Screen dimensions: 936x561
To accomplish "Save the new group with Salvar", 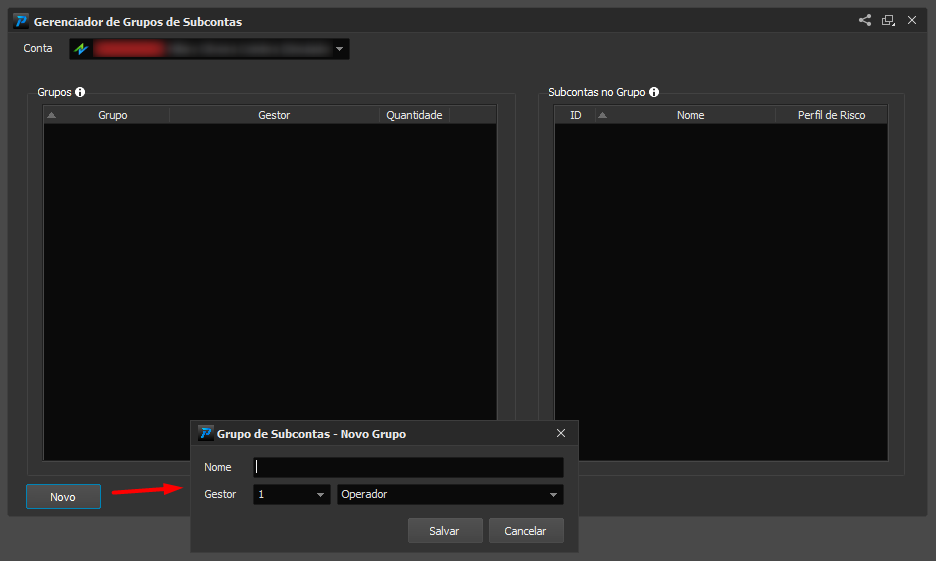I will click(445, 531).
